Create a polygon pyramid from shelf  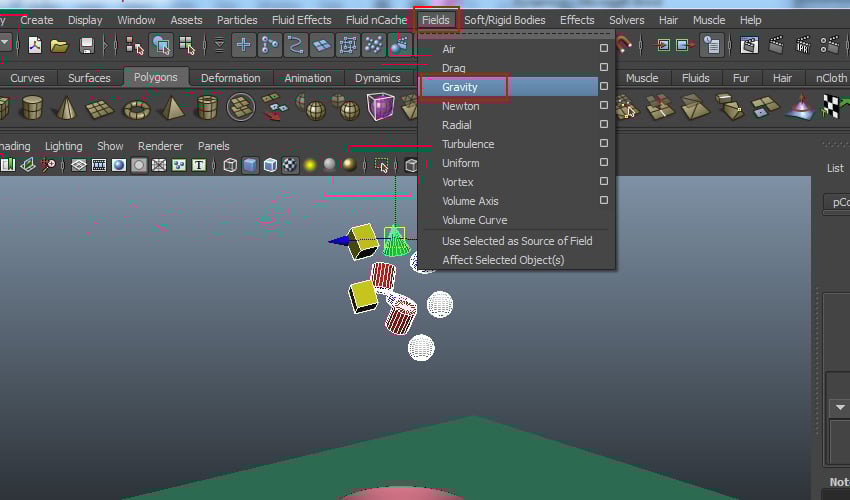172,107
